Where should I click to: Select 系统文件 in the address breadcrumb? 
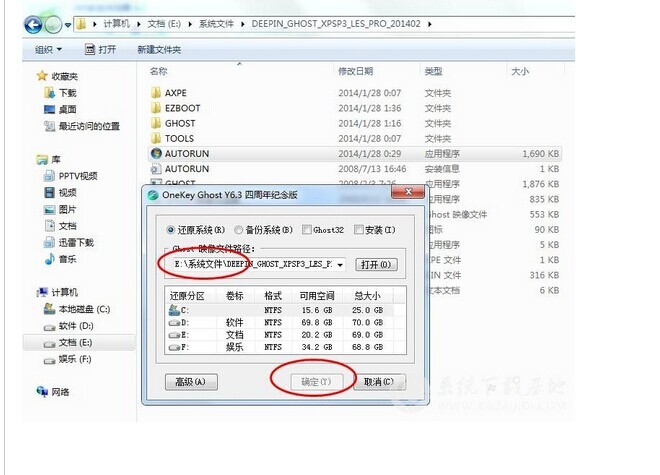click(216, 24)
